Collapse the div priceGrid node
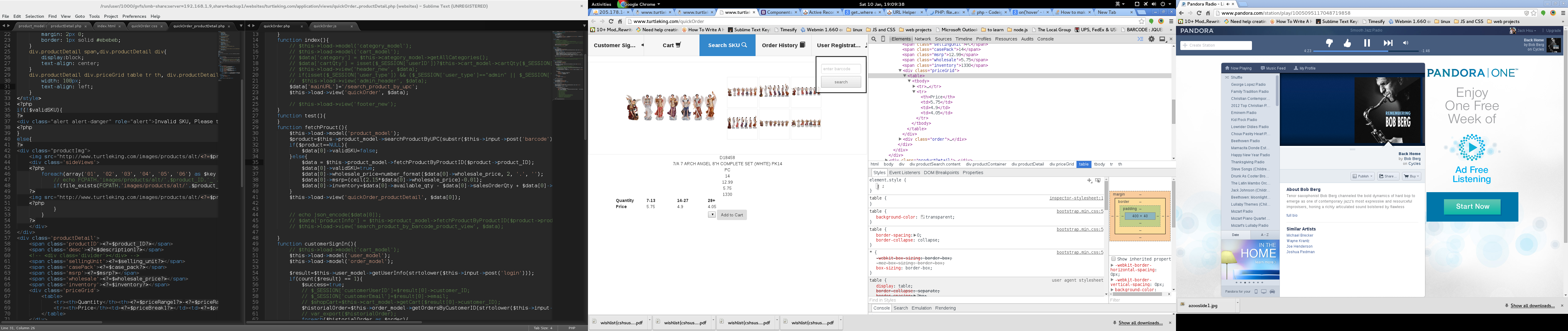 (x=900, y=71)
